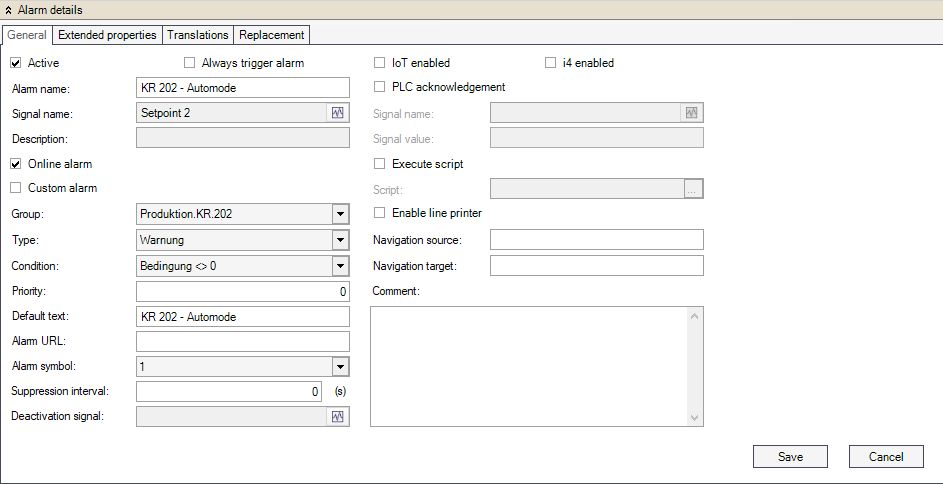The width and height of the screenshot is (943, 484).
Task: Expand the Type dropdown showing Warnung
Action: pos(340,240)
